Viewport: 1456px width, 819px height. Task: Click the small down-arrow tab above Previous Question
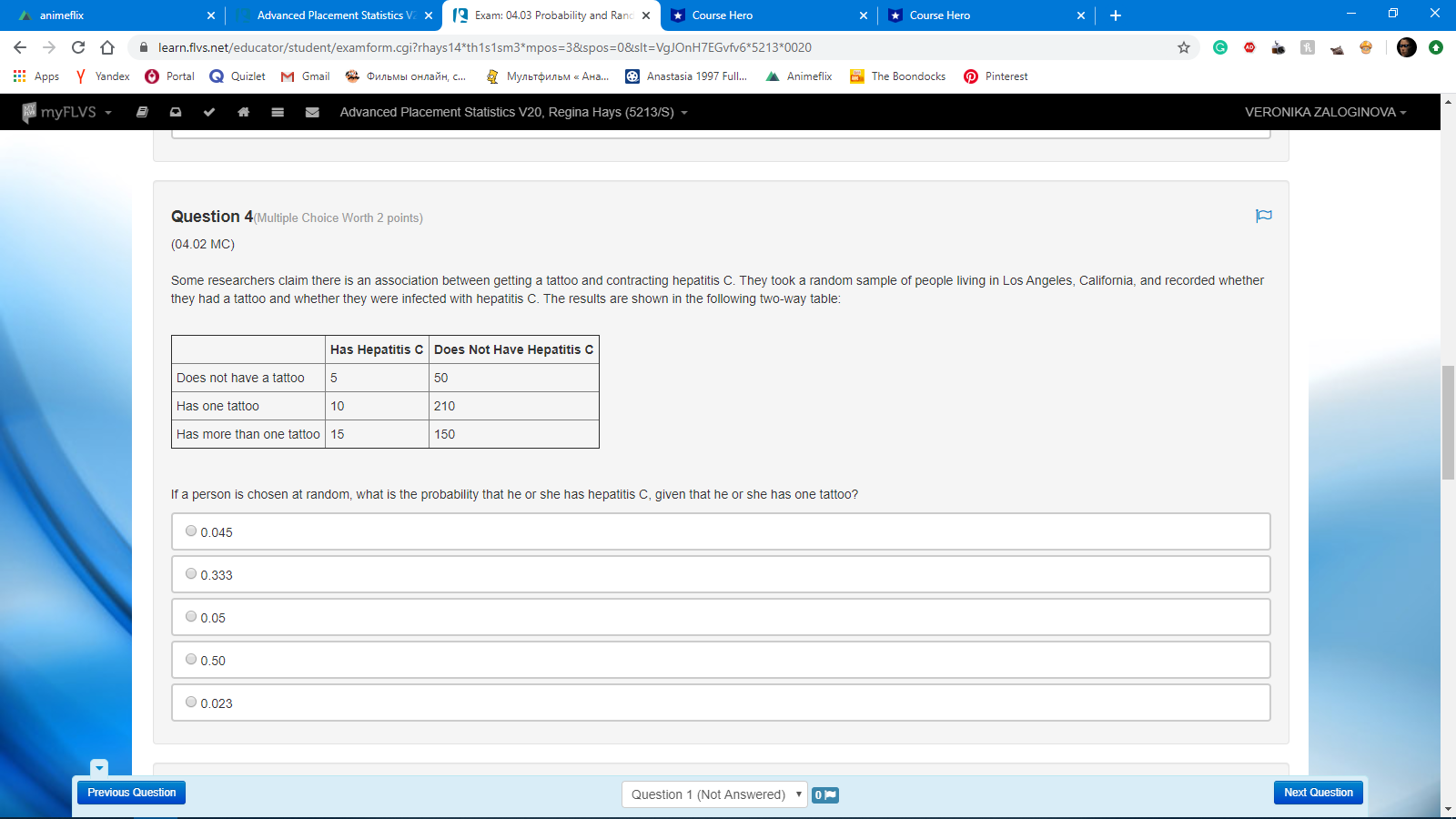pyautogui.click(x=99, y=768)
